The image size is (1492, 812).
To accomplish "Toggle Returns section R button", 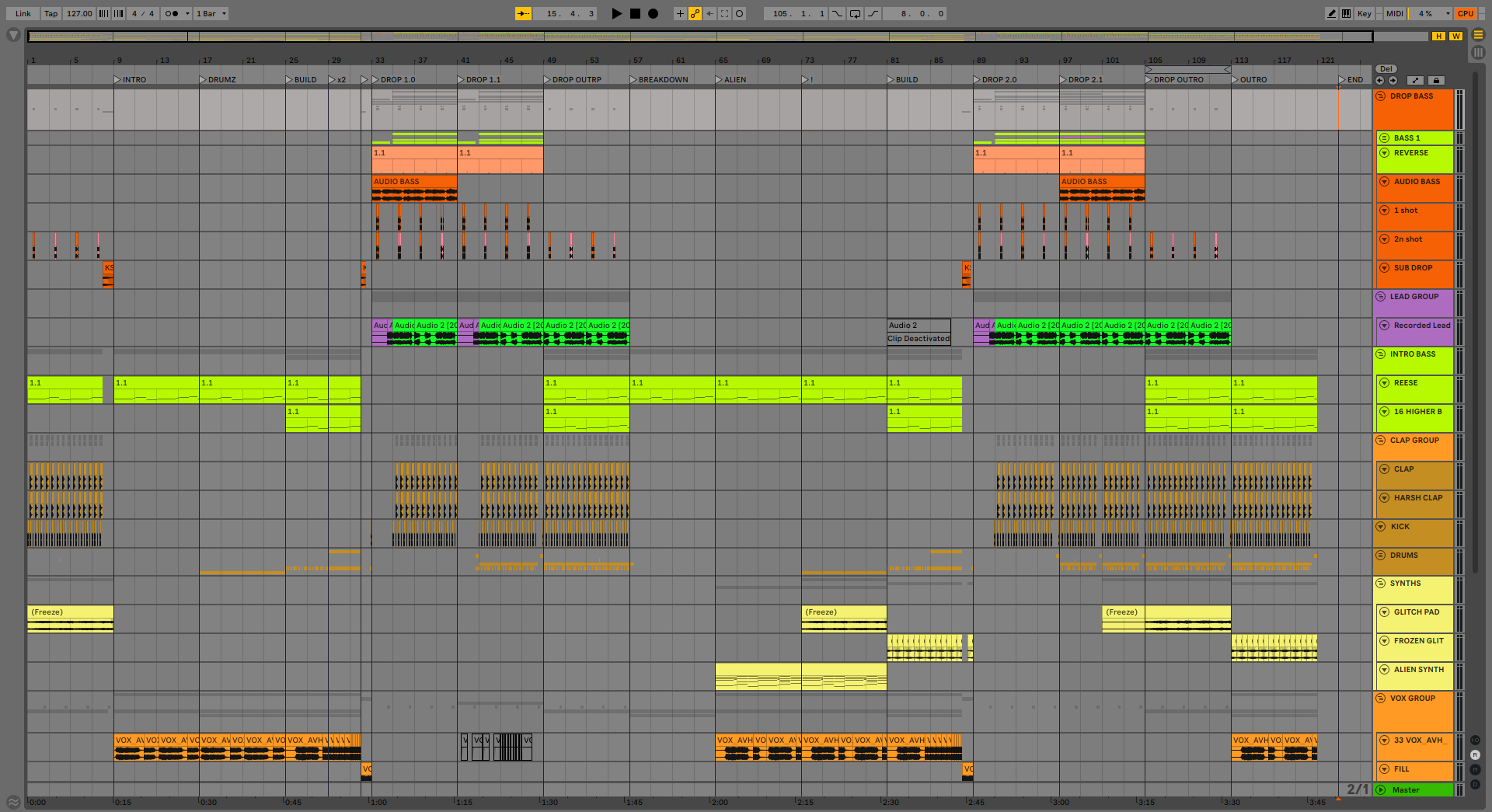I will pyautogui.click(x=1475, y=754).
